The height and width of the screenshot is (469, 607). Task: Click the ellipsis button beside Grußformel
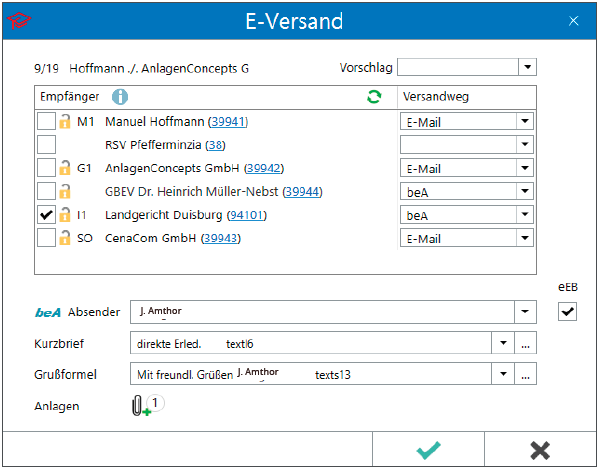point(525,375)
